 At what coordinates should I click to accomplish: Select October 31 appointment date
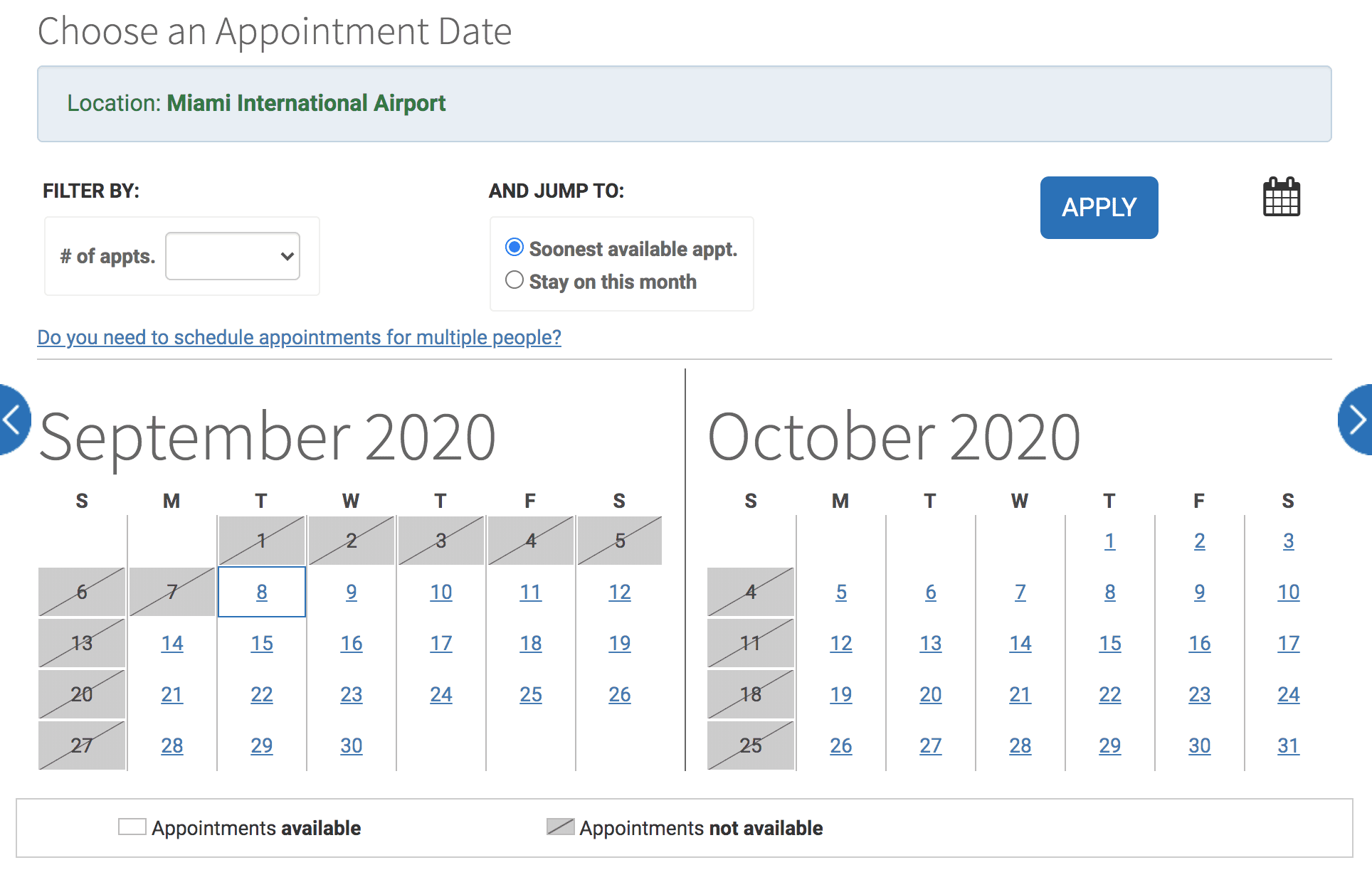[1288, 745]
